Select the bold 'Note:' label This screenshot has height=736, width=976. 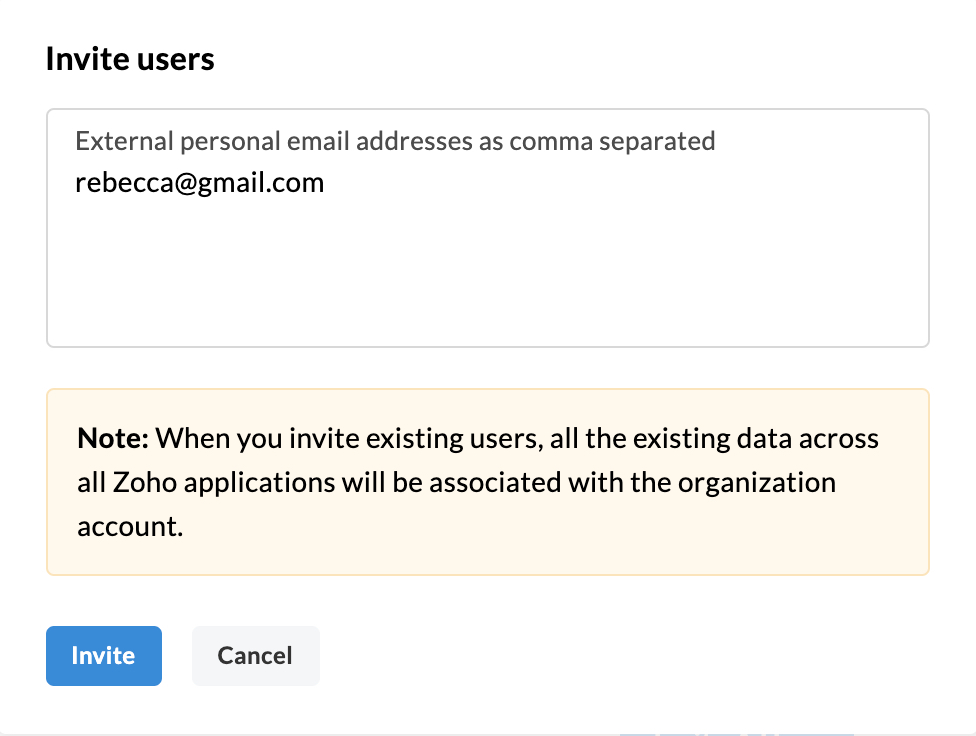tap(113, 438)
